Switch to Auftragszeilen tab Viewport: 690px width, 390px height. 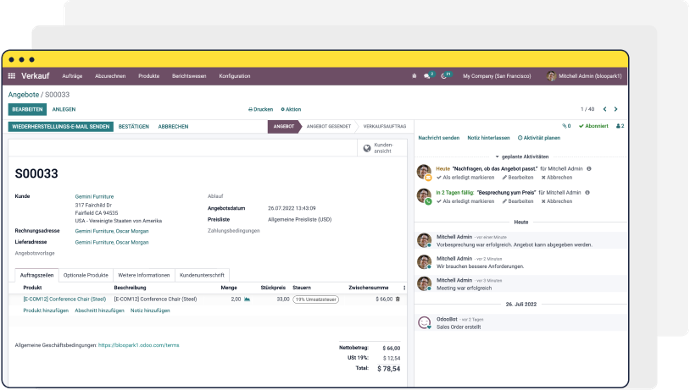[37, 275]
